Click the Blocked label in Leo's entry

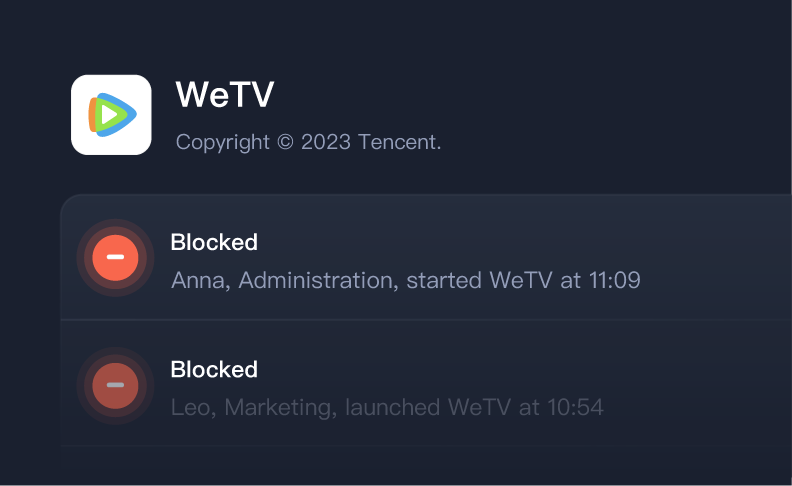point(214,370)
